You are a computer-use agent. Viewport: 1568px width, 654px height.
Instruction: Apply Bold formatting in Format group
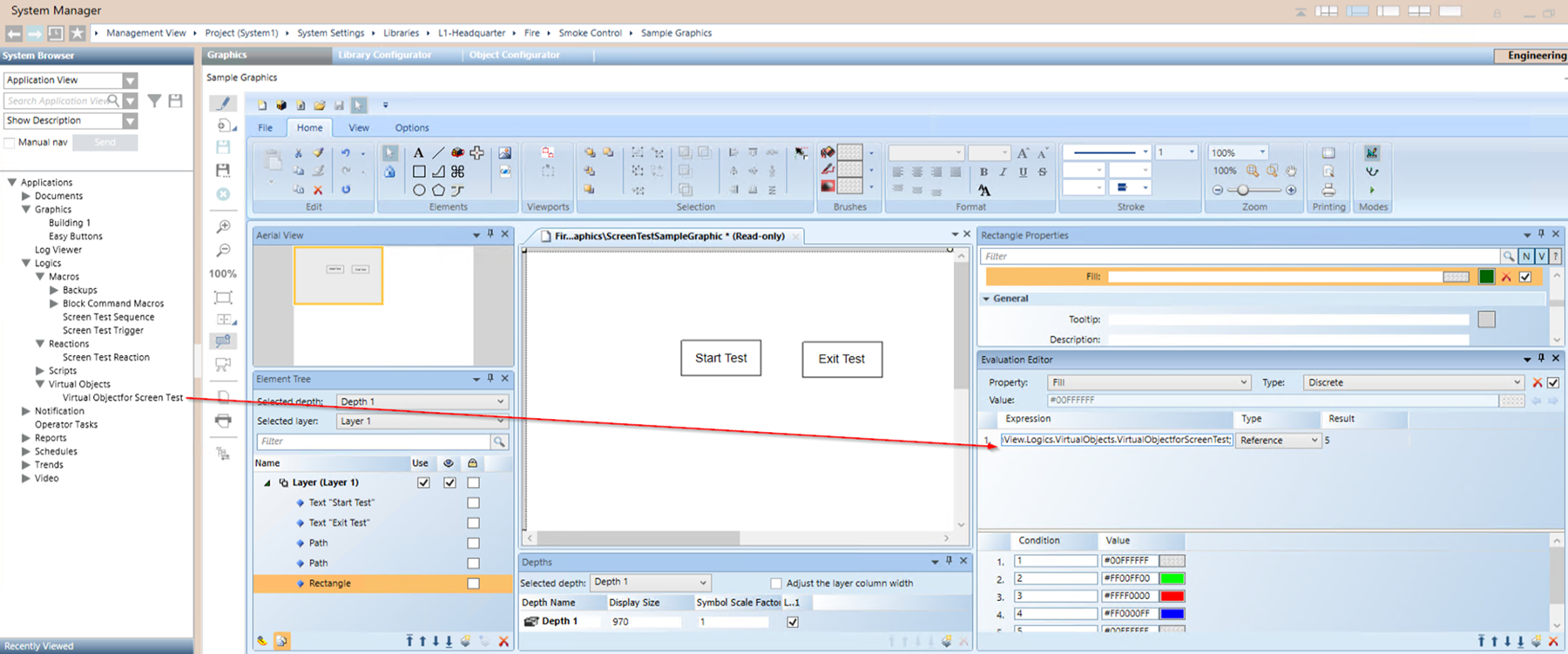pos(983,172)
